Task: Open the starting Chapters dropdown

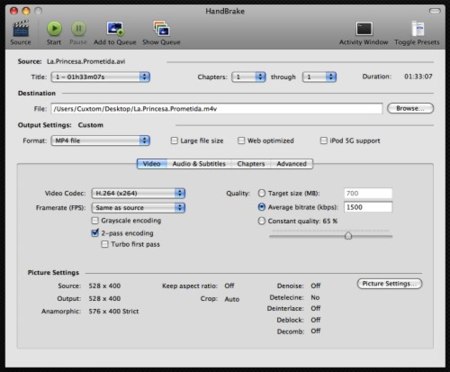Action: [x=249, y=77]
